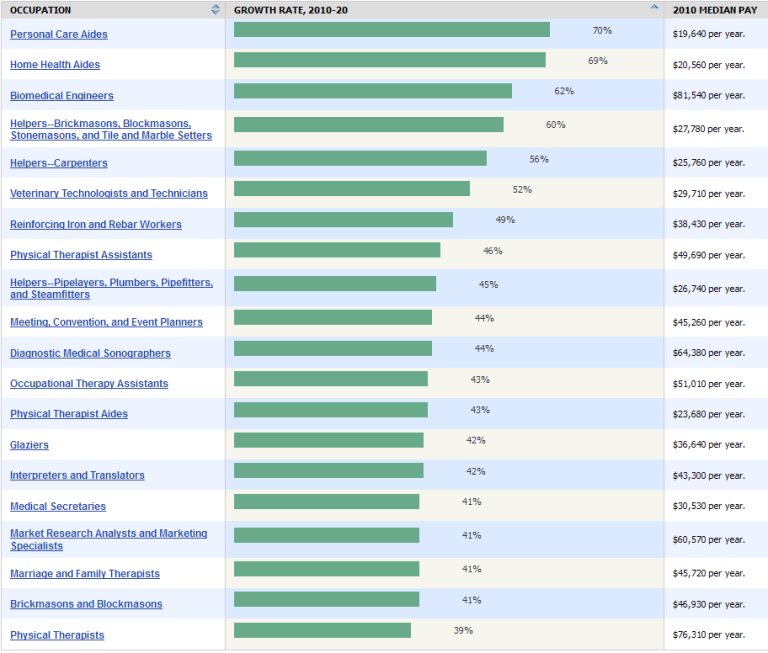Select the Glaziers occupation link
Image resolution: width=768 pixels, height=653 pixels.
coord(29,445)
